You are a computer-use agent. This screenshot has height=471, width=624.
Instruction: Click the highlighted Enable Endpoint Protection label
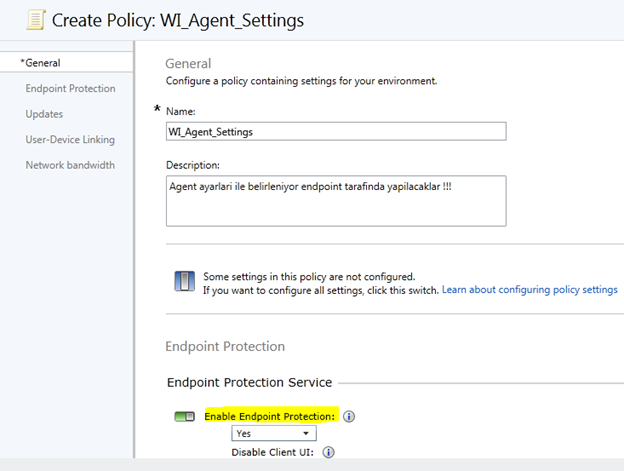(x=270, y=416)
